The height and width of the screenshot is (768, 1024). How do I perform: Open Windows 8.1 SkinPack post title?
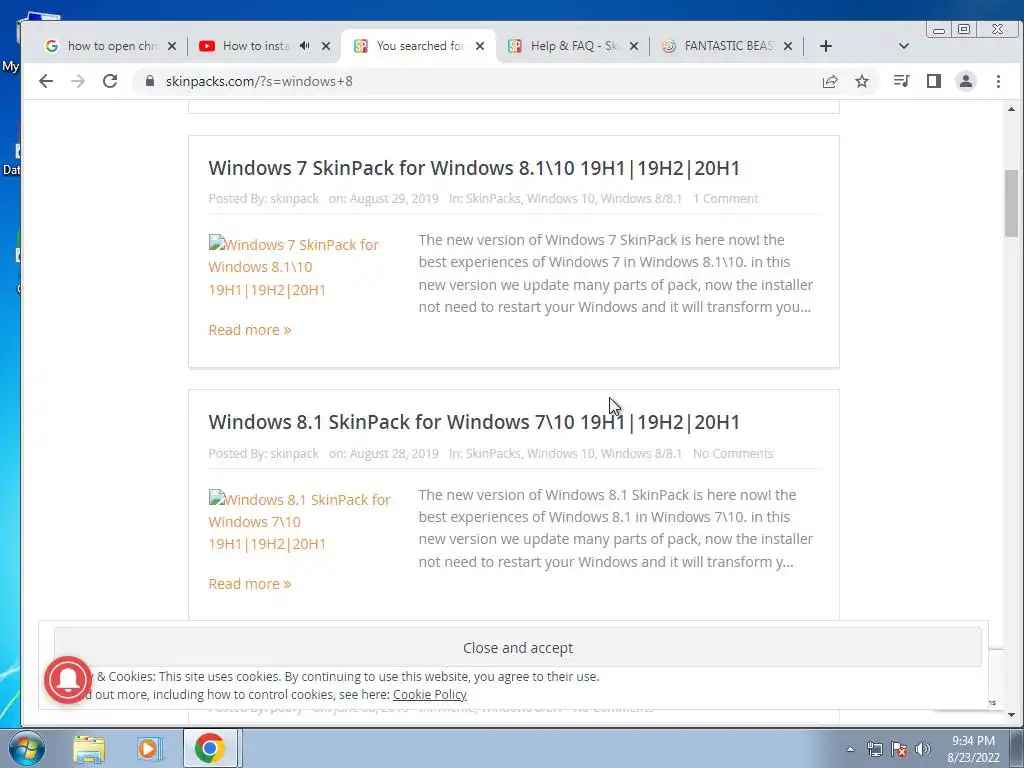[x=474, y=422]
